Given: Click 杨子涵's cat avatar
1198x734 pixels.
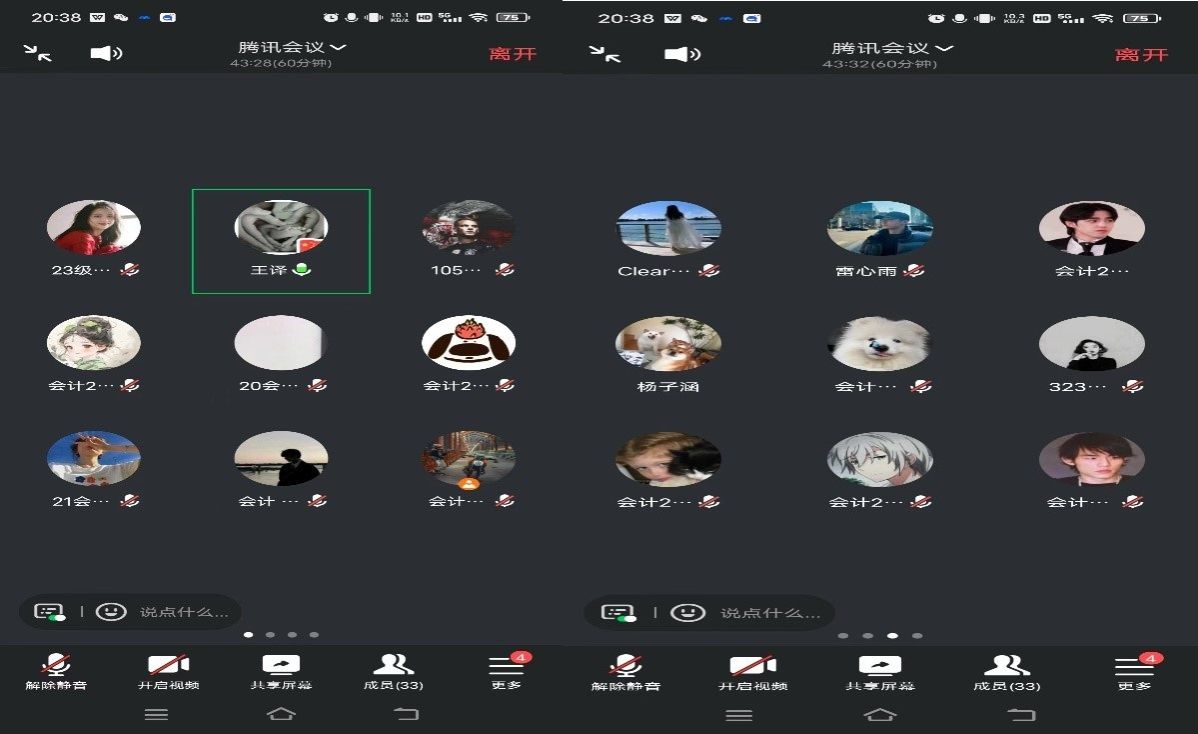Looking at the screenshot, I should pos(668,344).
